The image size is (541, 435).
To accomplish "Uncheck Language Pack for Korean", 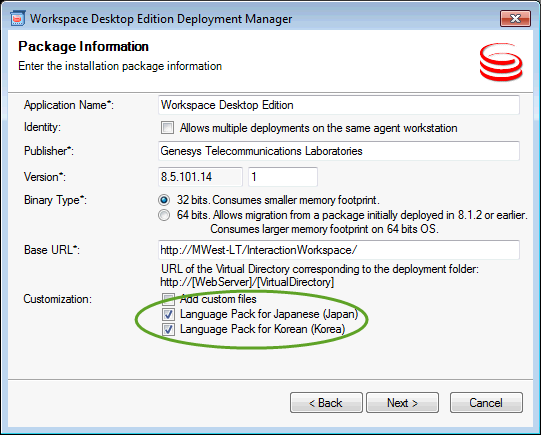I will coord(168,329).
